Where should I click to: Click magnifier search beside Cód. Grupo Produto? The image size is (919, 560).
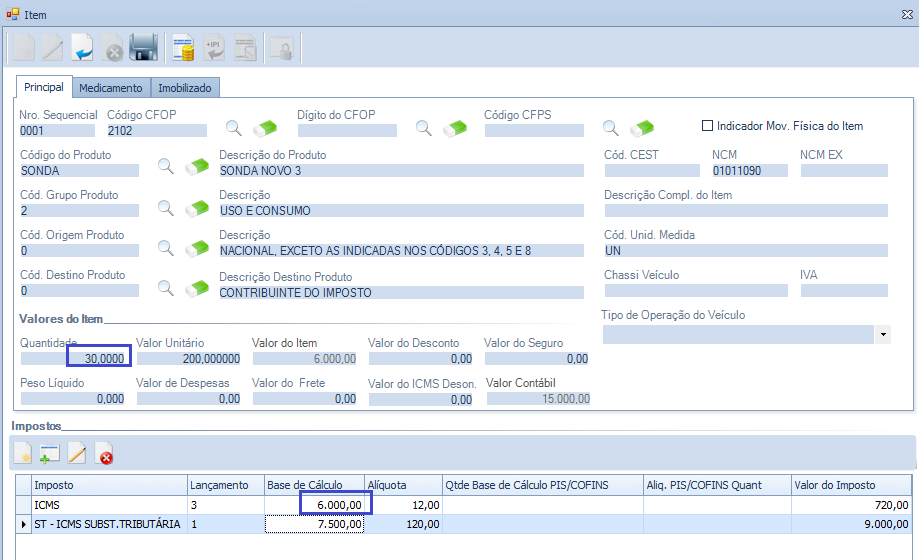point(169,208)
